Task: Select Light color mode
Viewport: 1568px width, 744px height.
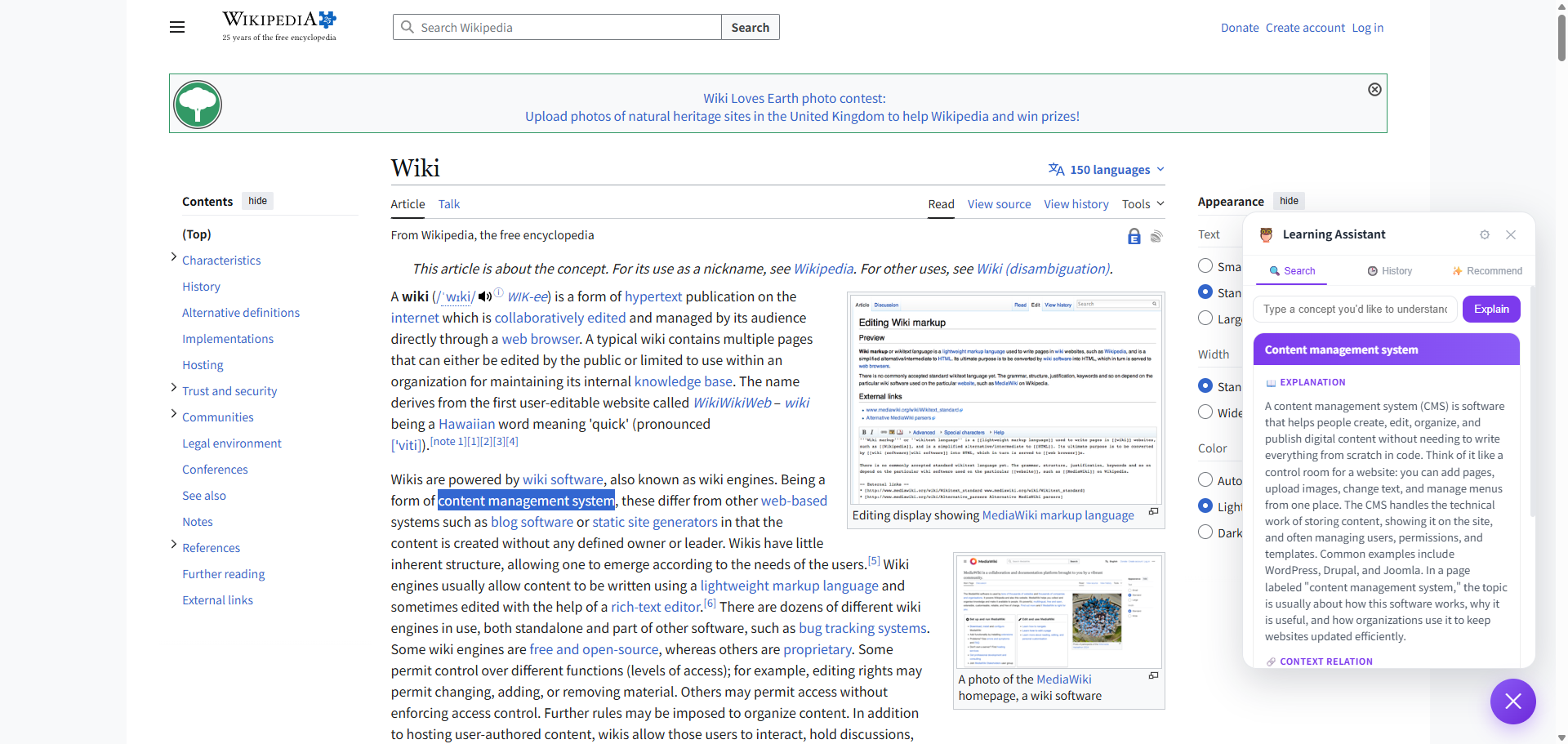Action: click(1205, 506)
